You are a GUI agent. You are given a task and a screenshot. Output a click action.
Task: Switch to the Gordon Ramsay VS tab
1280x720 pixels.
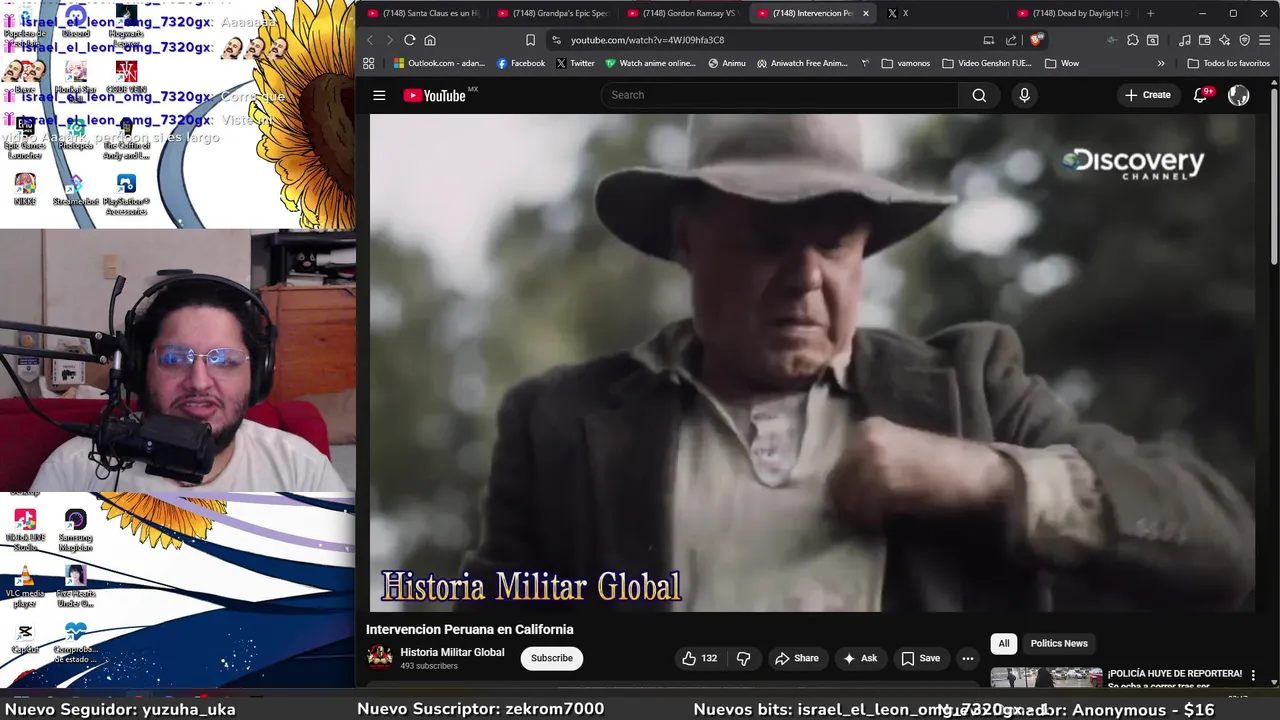pyautogui.click(x=683, y=13)
